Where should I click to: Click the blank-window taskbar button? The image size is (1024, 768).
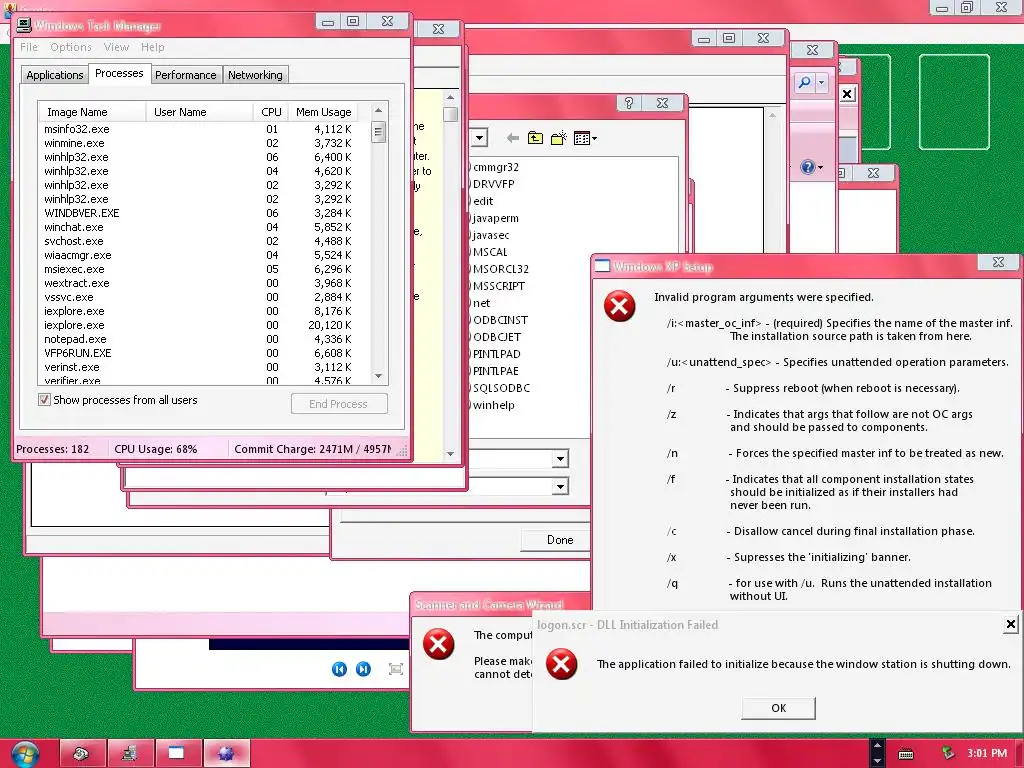178,753
